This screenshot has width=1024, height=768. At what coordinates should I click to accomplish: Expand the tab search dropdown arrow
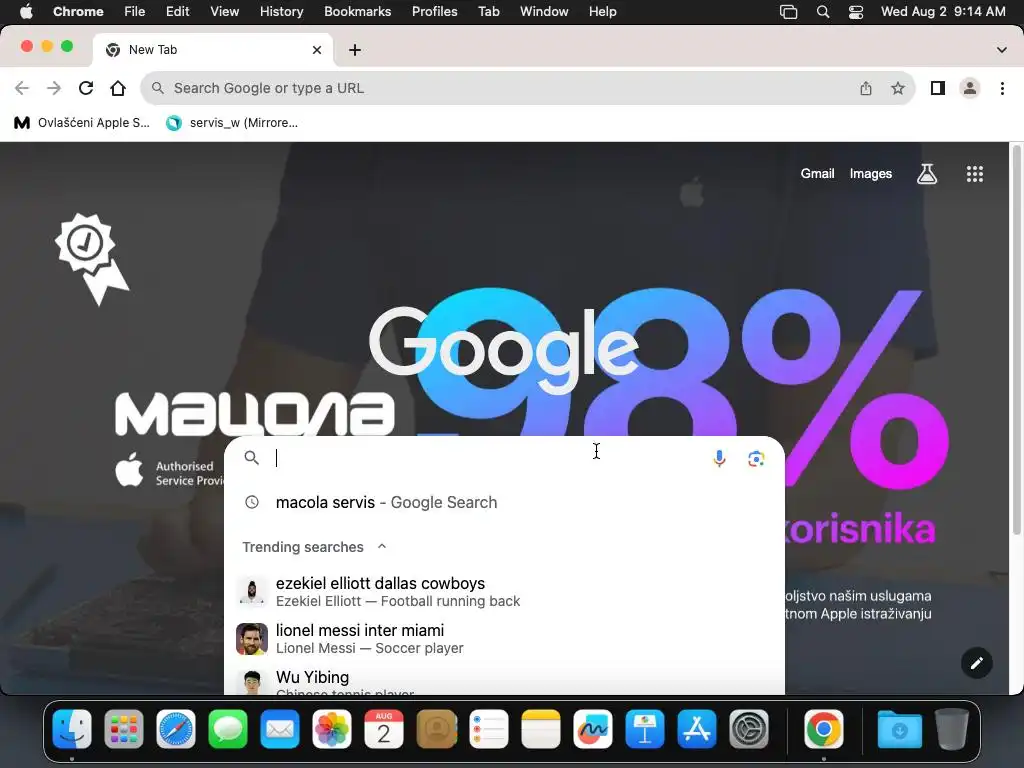(x=1002, y=50)
